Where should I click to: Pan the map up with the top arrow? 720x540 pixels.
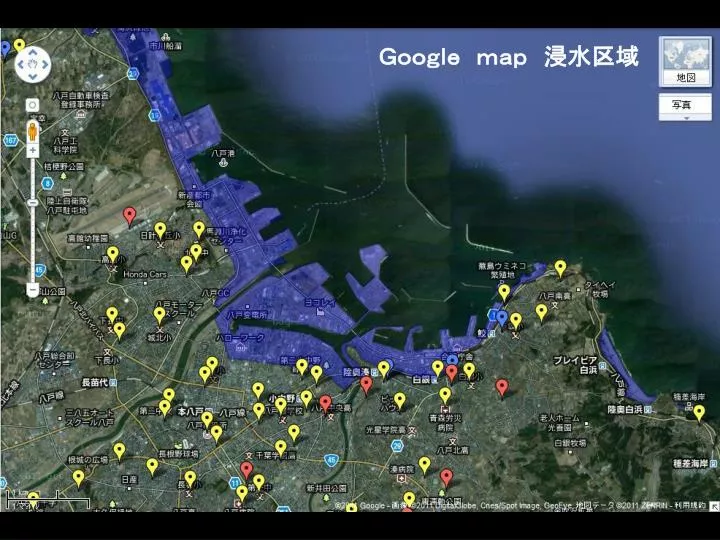click(x=33, y=52)
